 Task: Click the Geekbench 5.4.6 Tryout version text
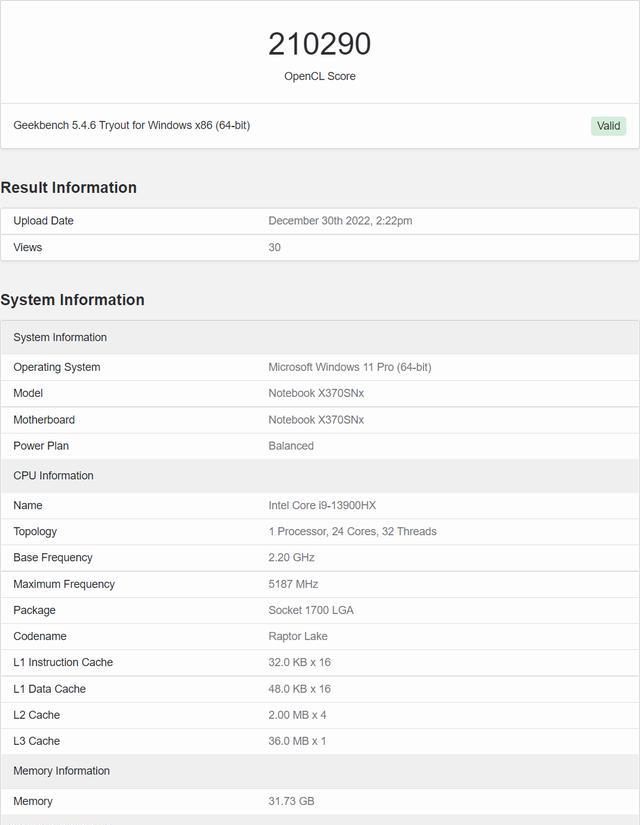click(132, 125)
